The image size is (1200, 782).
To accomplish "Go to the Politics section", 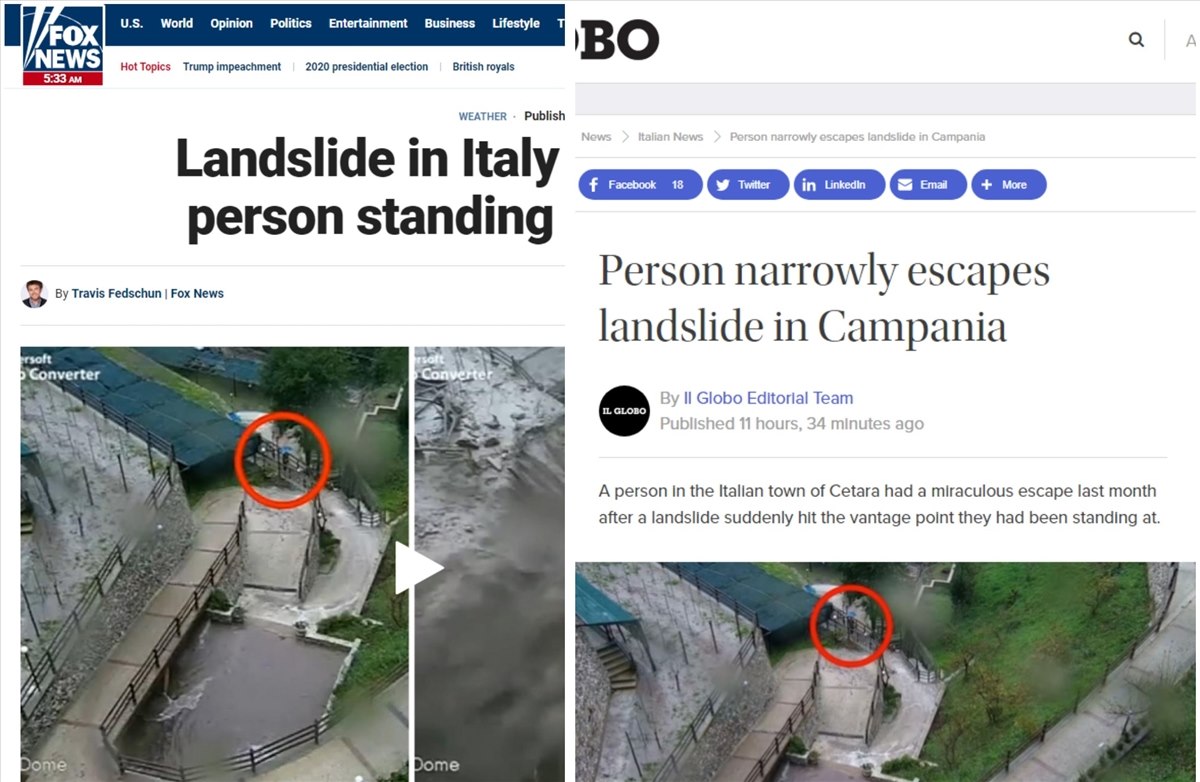I will pyautogui.click(x=291, y=23).
